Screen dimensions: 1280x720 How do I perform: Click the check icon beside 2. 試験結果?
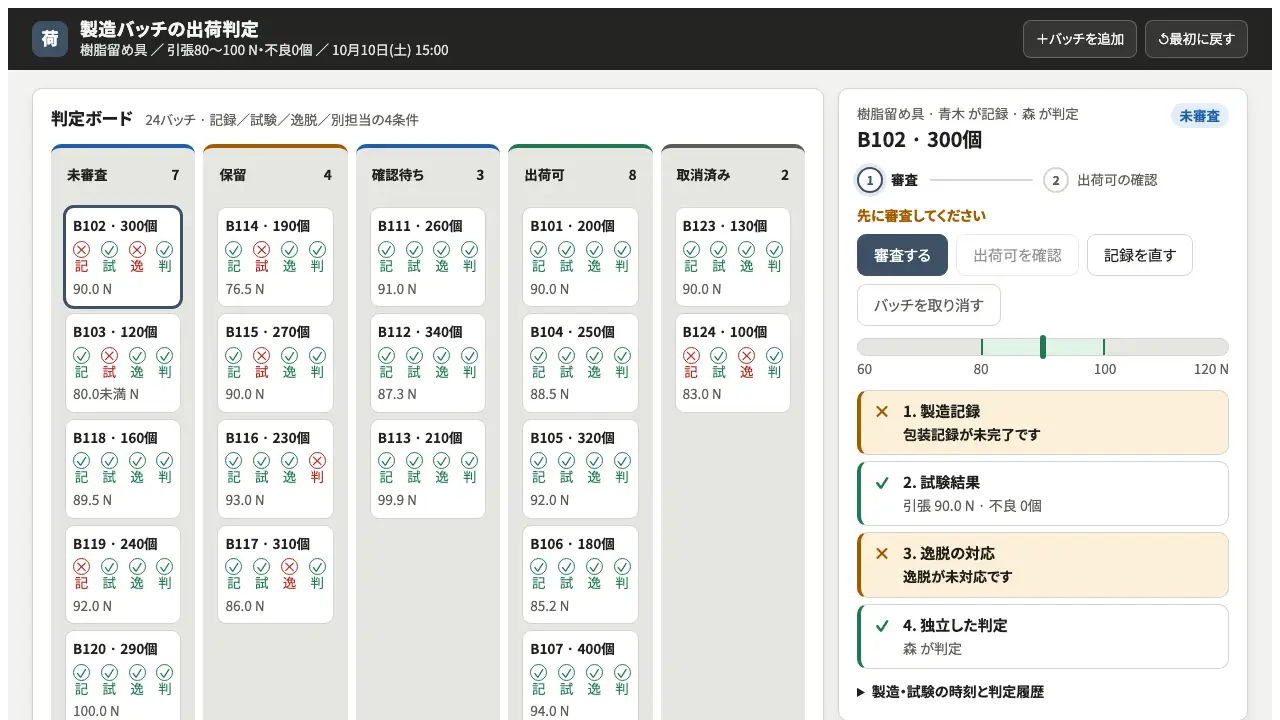882,482
